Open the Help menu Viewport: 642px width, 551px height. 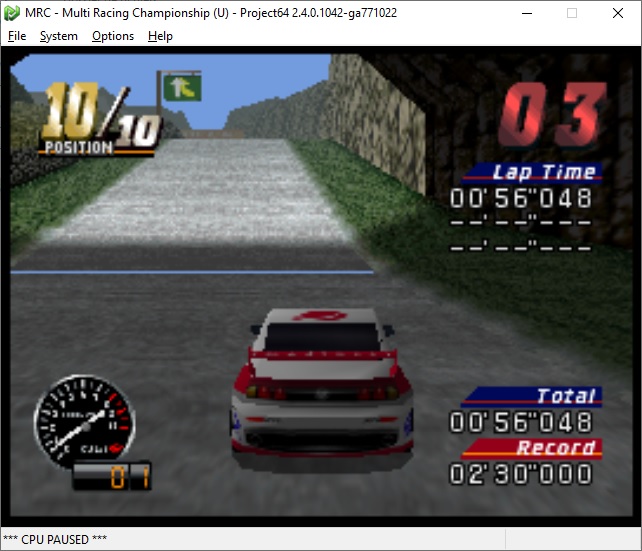click(160, 36)
